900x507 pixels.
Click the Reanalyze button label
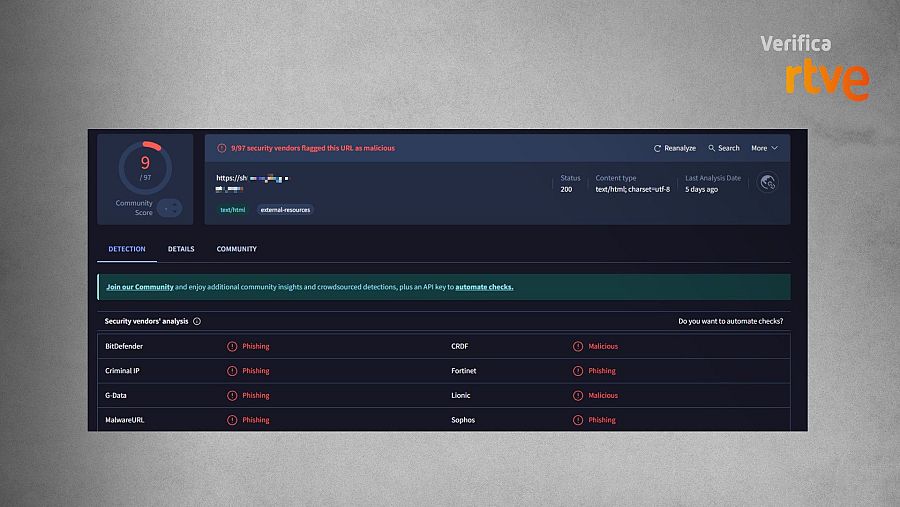[680, 148]
